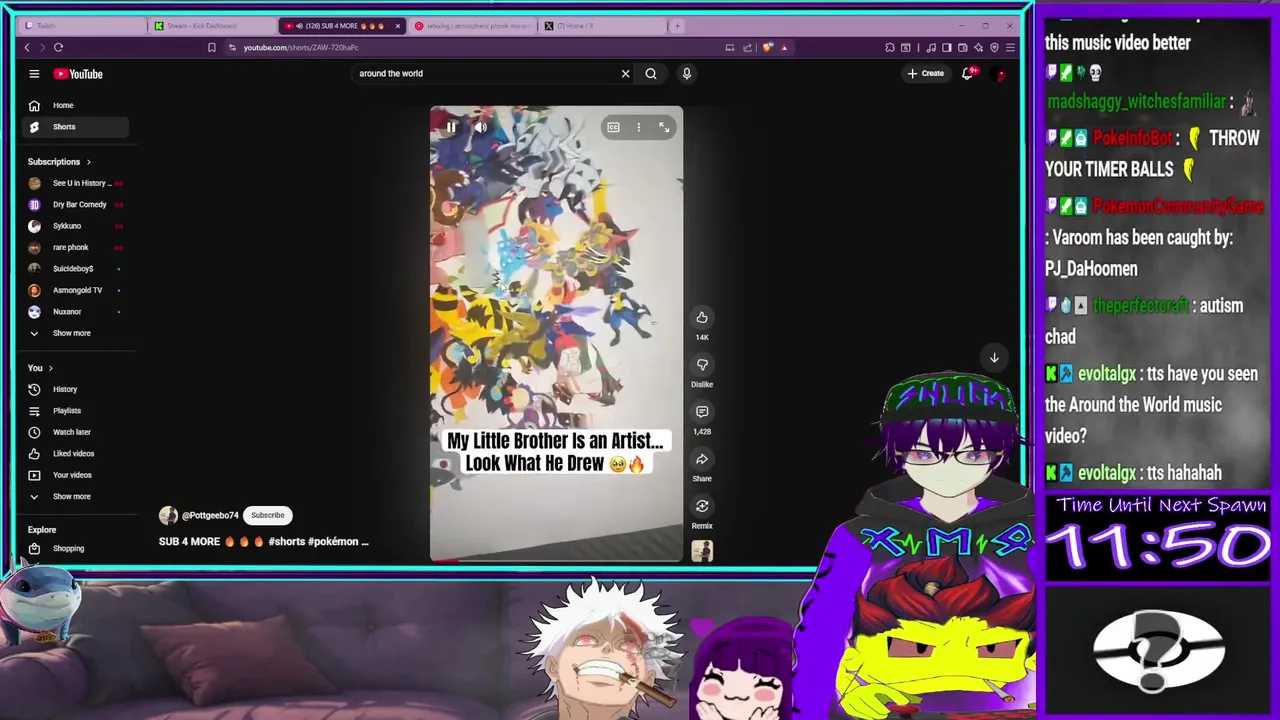The height and width of the screenshot is (720, 1280).
Task: Toggle closed captions on the Short
Action: (x=613, y=127)
